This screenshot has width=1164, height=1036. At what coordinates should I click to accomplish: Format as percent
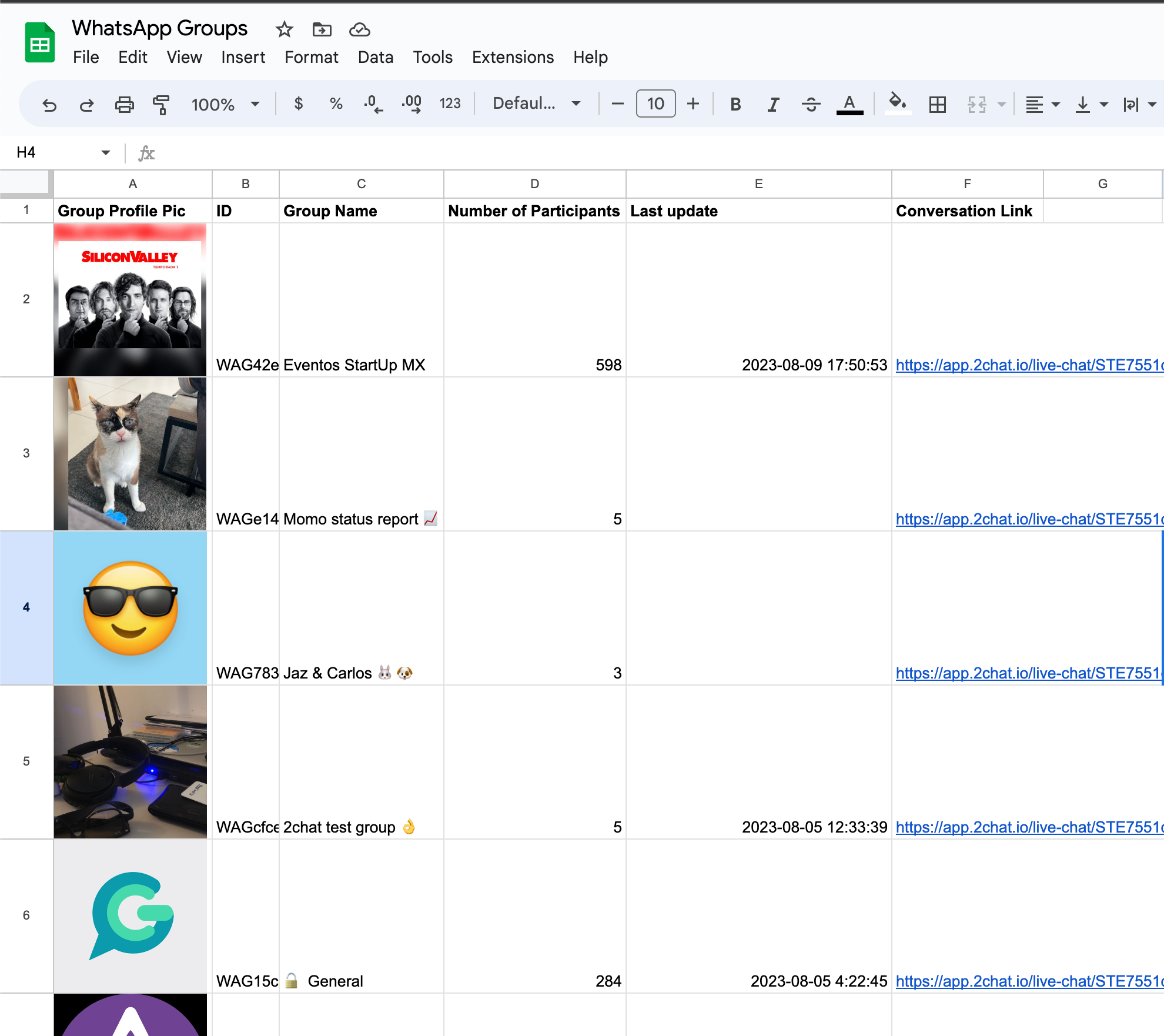click(x=336, y=104)
